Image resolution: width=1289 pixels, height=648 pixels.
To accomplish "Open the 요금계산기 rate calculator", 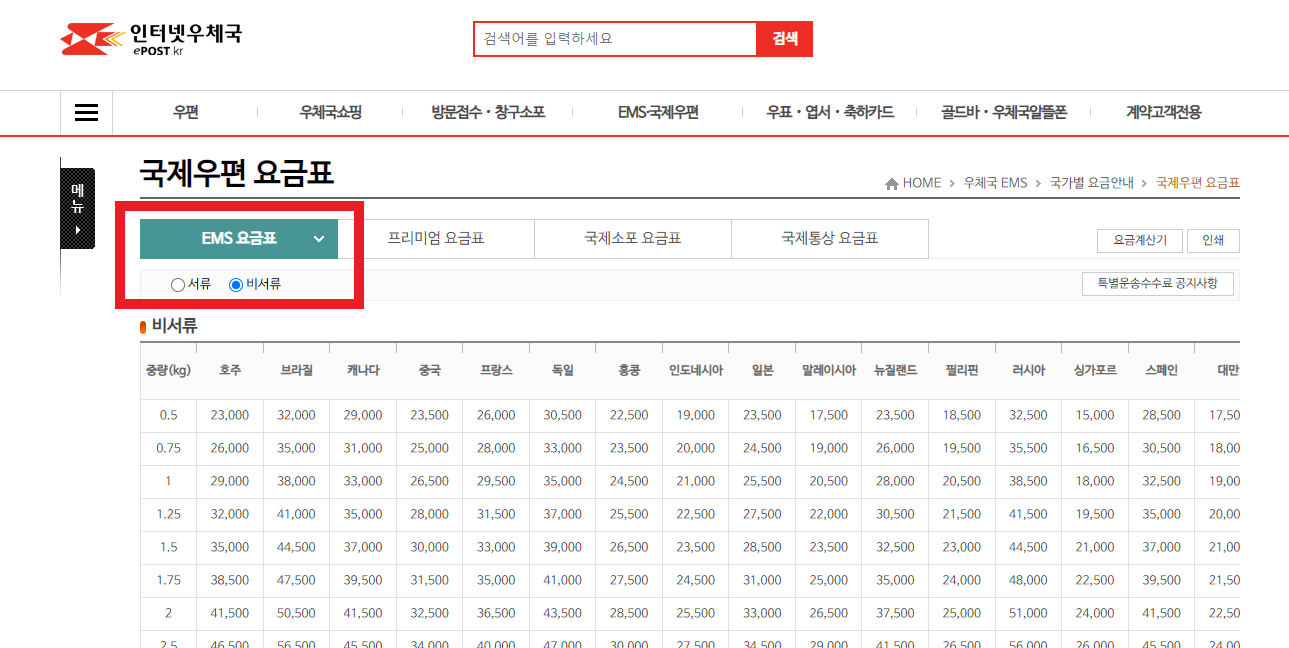I will (1139, 240).
